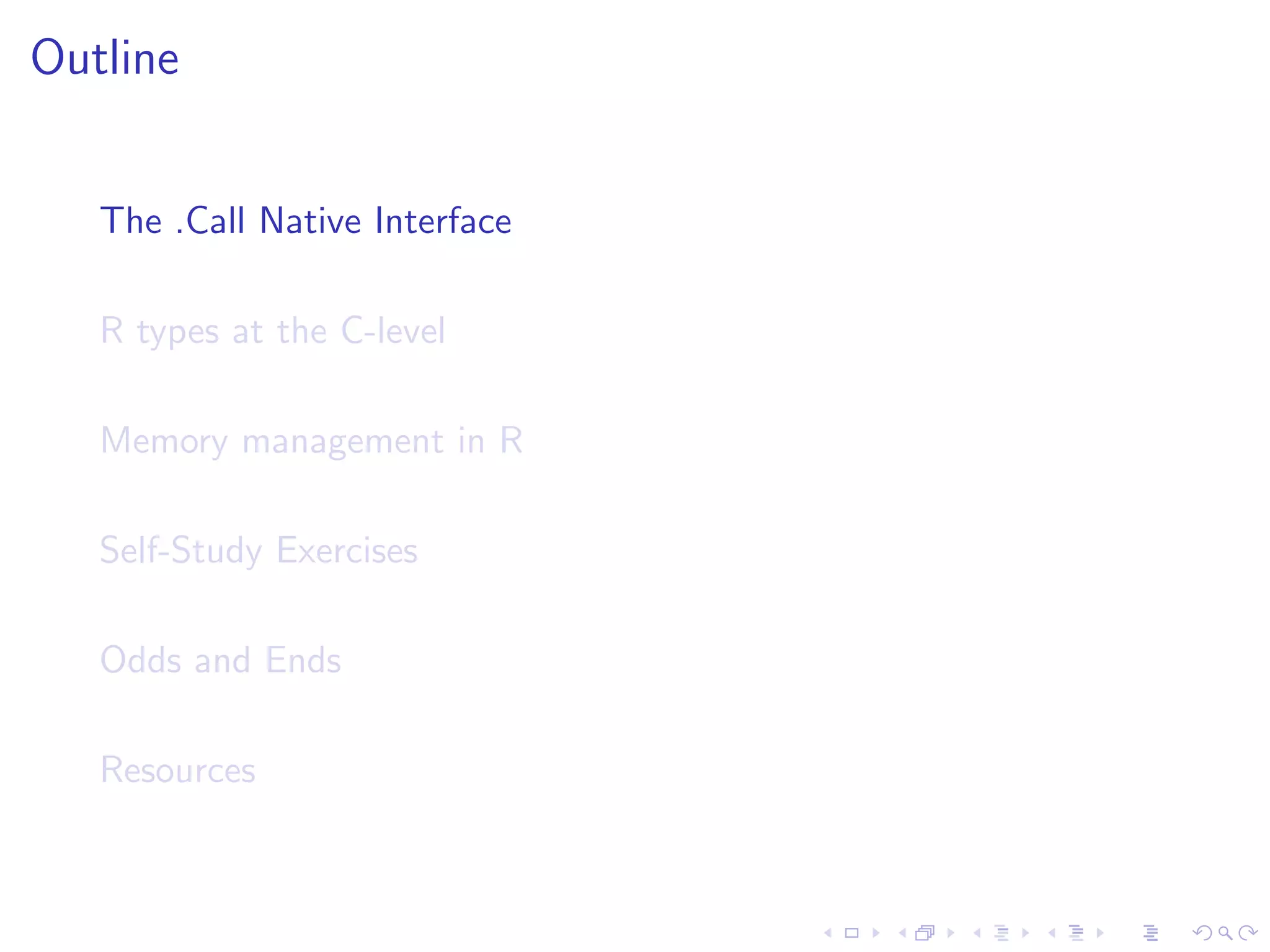Open 'Memory management in R' section
Screen dimensions: 1270x952
[311, 441]
